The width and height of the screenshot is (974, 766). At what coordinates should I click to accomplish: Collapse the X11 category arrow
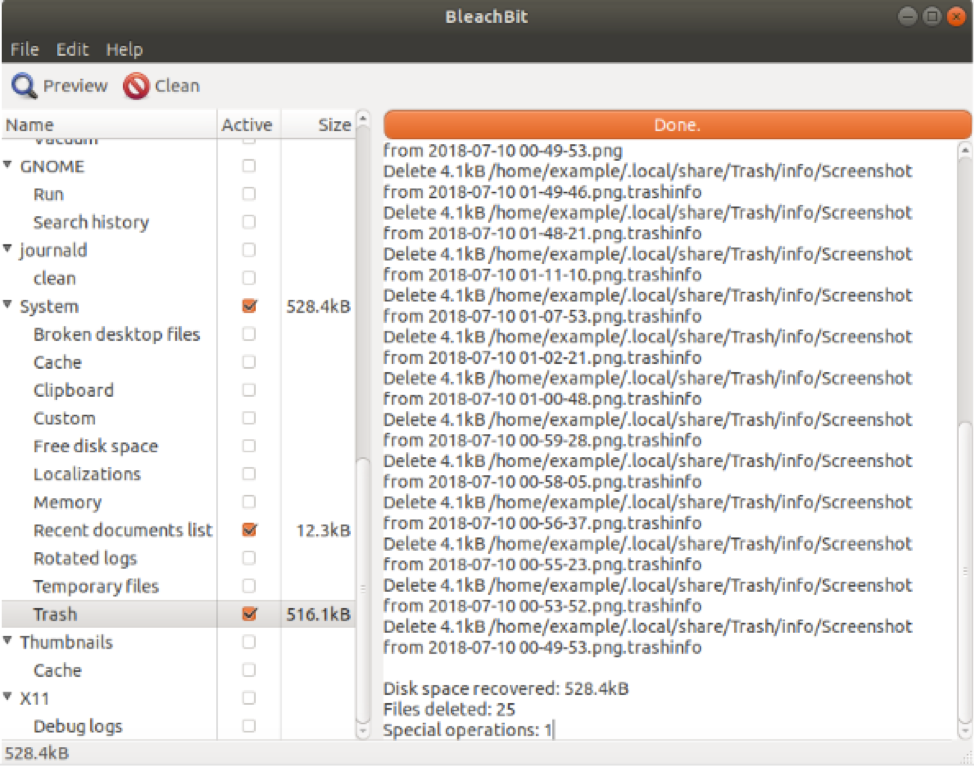[9, 698]
